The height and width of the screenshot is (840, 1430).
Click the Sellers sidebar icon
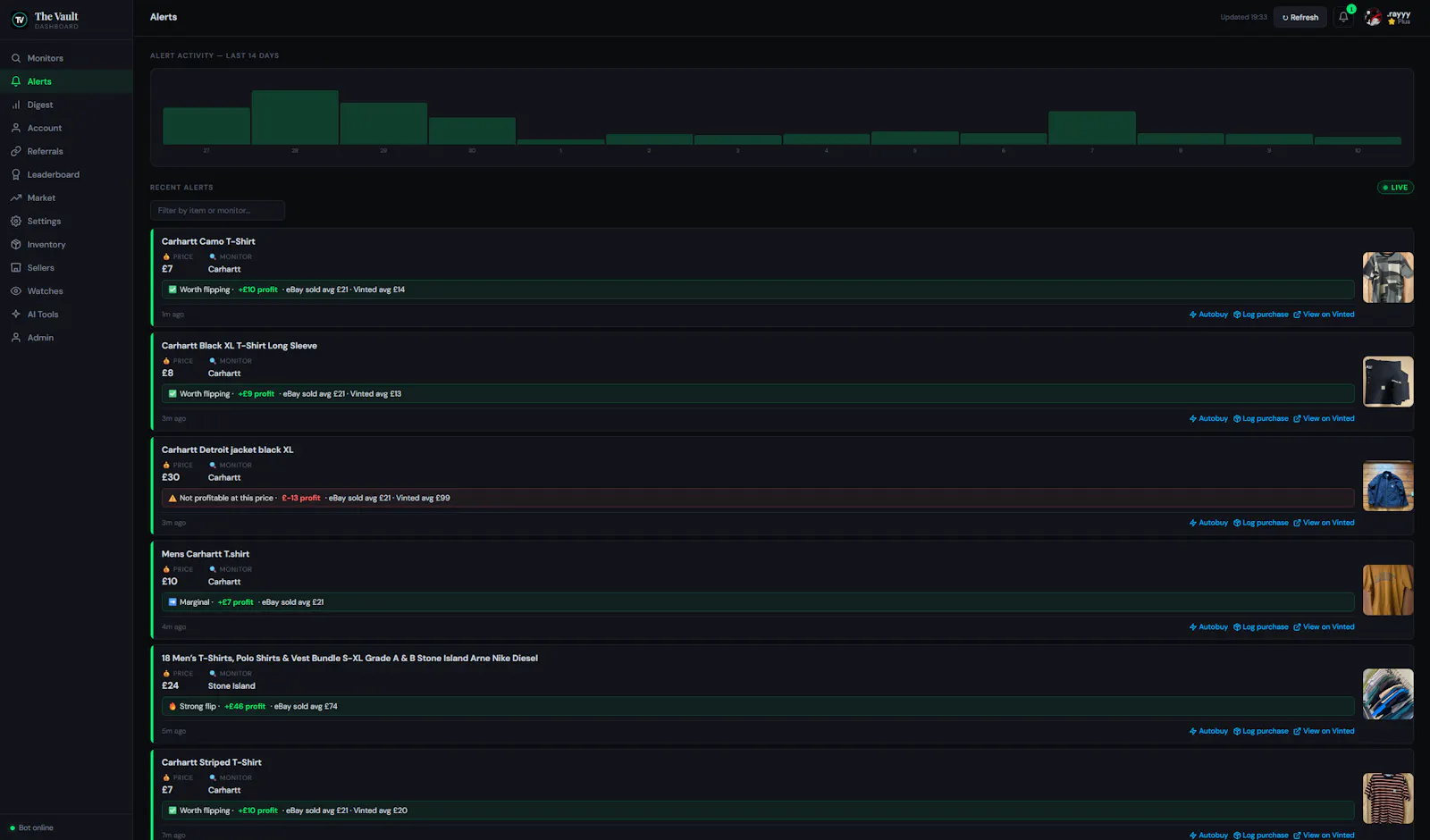[x=16, y=267]
